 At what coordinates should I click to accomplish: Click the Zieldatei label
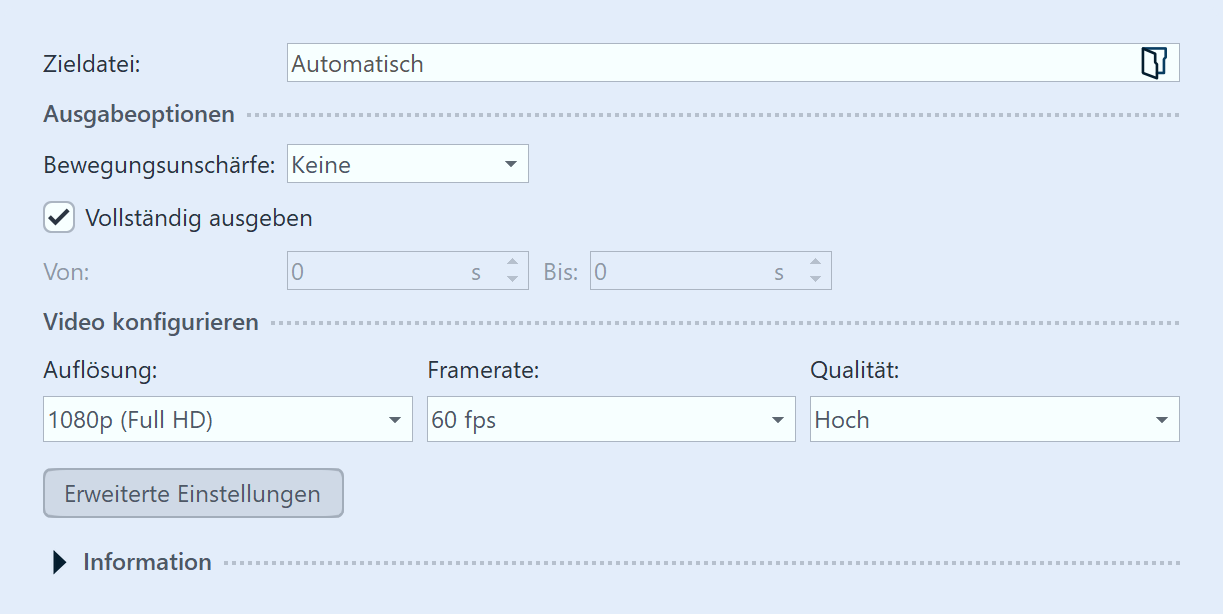click(92, 64)
